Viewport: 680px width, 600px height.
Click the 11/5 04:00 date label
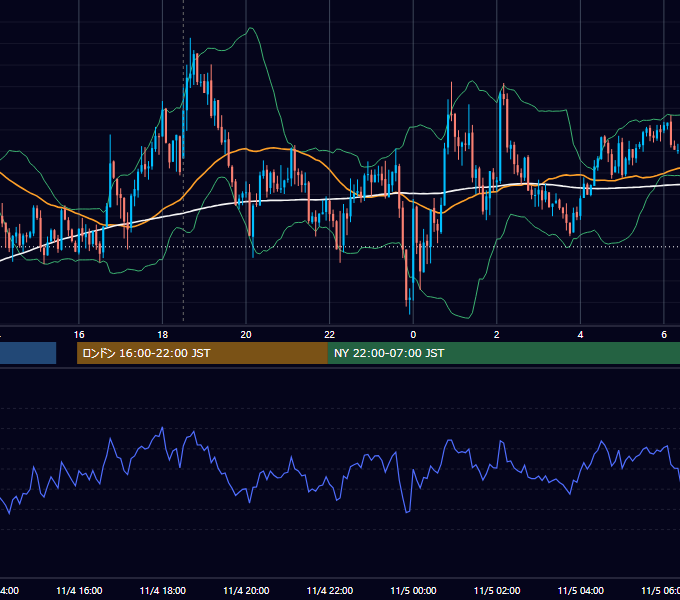point(581,591)
